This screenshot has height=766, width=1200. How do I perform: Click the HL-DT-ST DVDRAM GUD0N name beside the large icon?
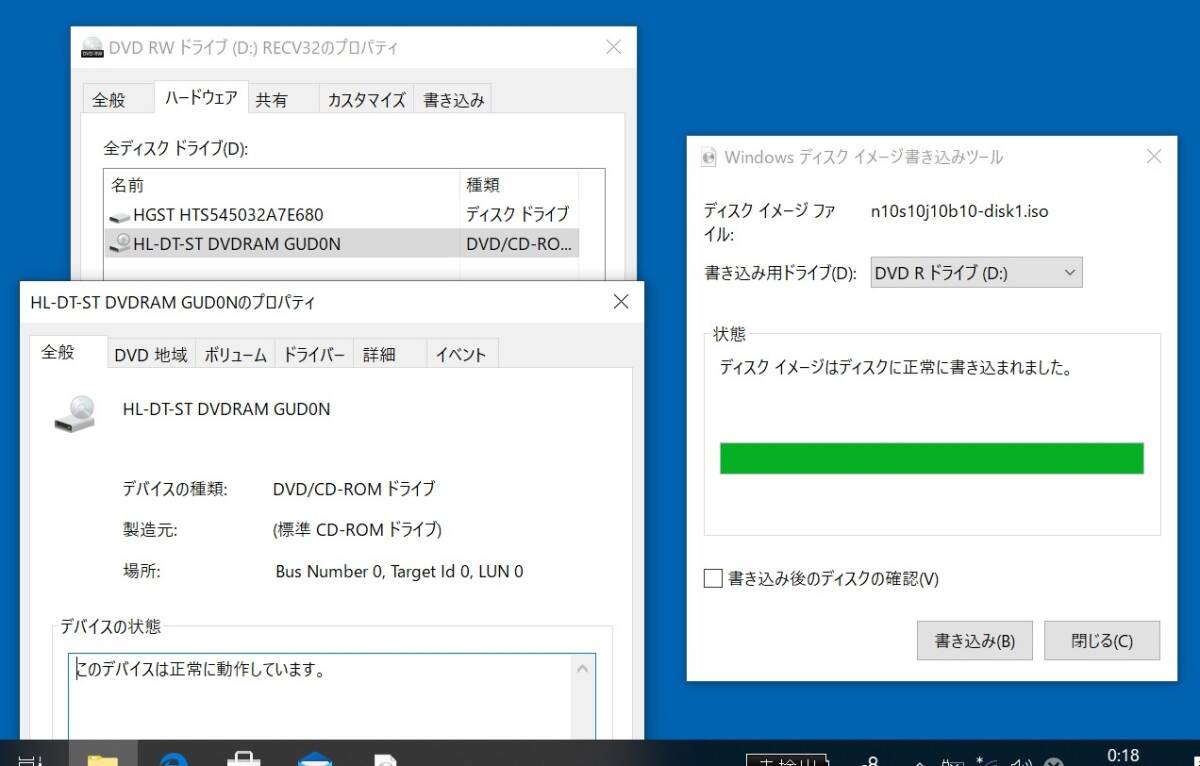click(226, 409)
